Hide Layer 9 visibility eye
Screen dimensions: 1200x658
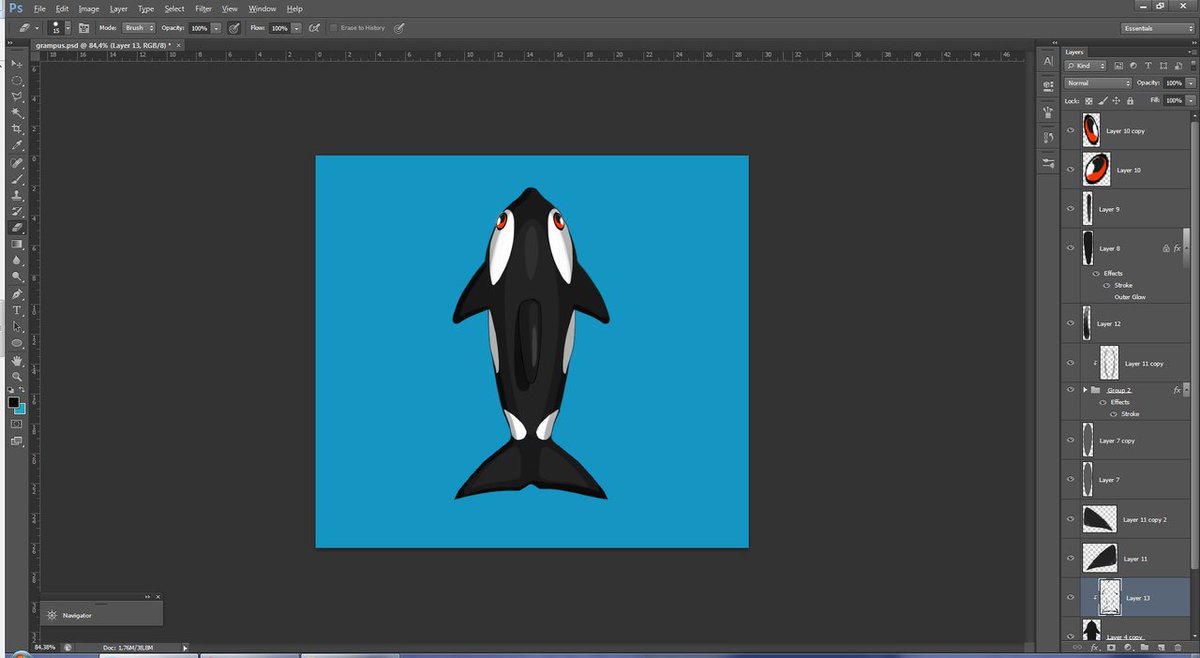coord(1070,209)
